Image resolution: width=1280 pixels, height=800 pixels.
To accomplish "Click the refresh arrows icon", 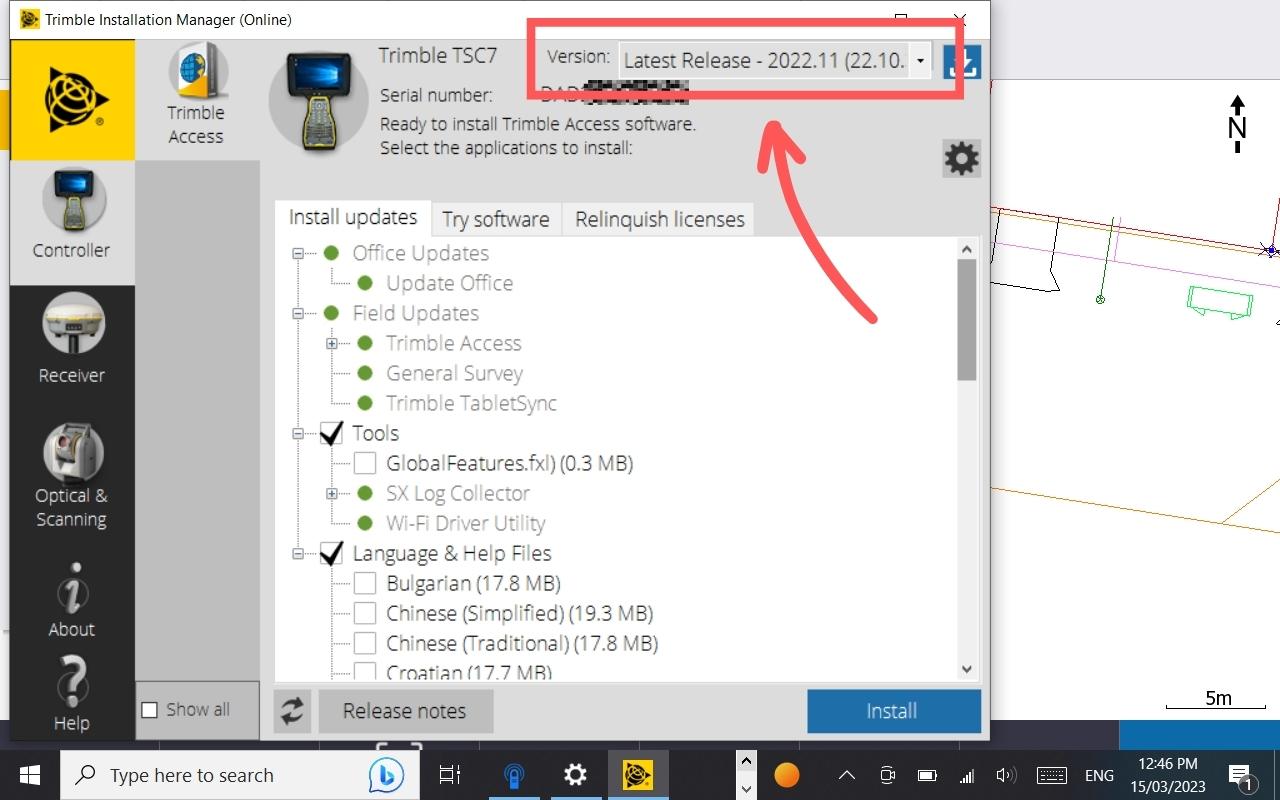I will coord(292,711).
